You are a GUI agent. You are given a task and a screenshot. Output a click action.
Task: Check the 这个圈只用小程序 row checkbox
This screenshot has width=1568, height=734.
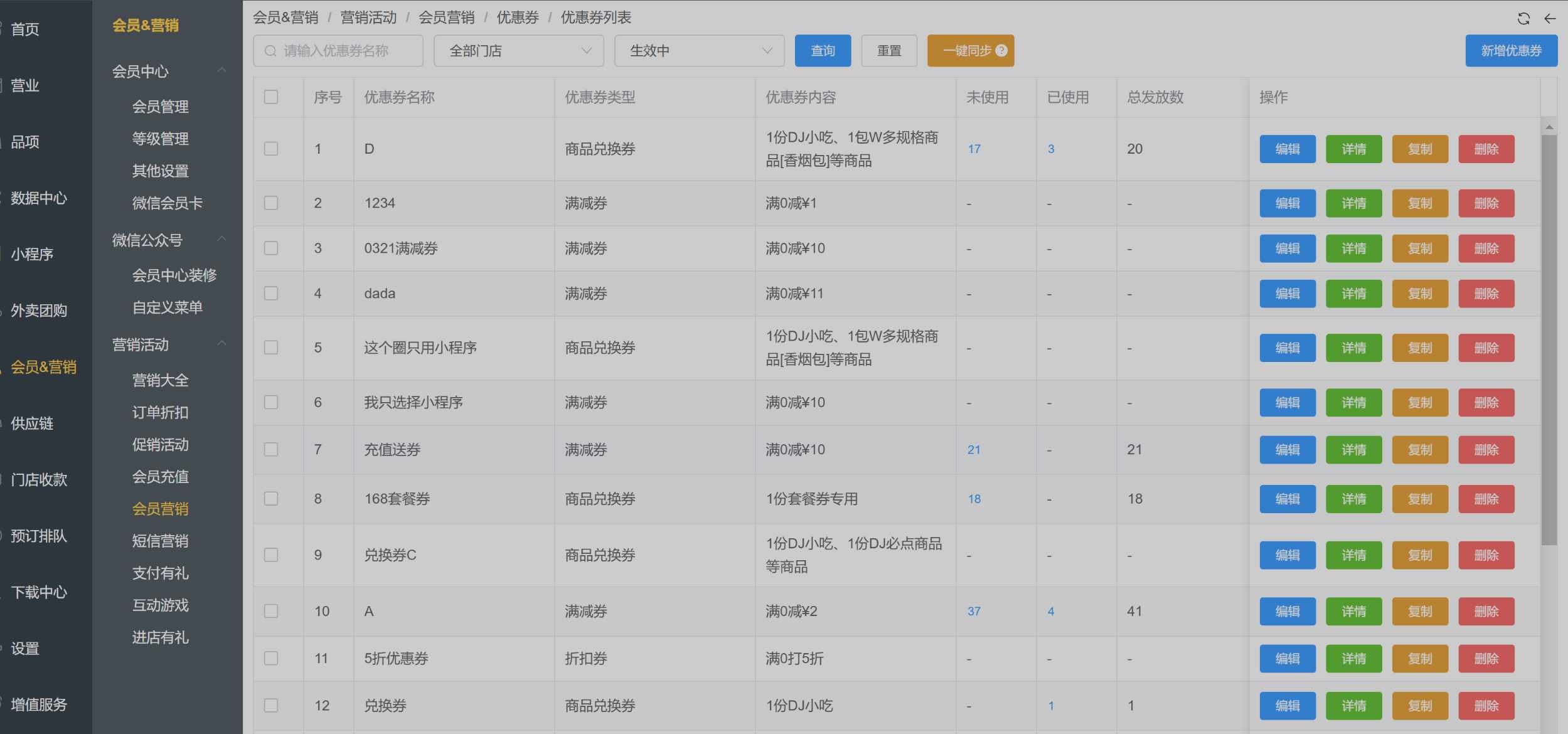click(x=271, y=348)
